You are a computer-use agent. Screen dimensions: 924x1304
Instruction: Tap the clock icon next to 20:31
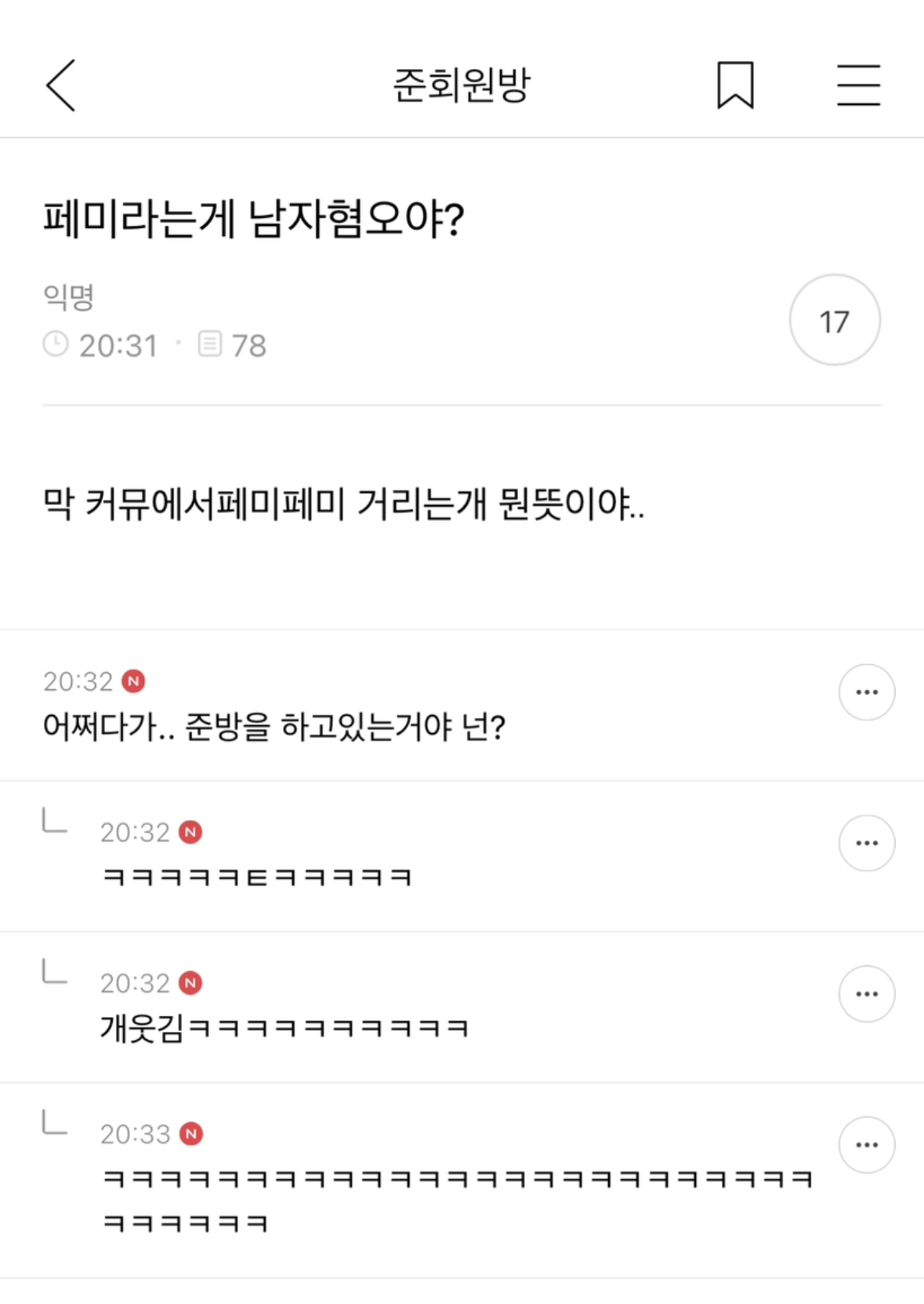pos(56,344)
